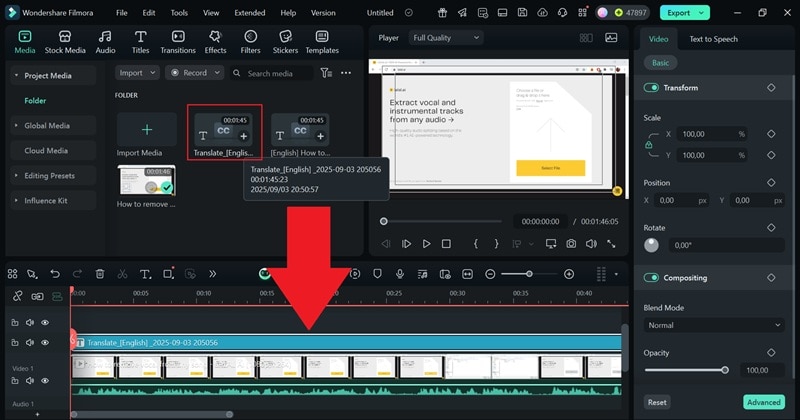Open the Filters panel
800x420 pixels.
pos(250,42)
